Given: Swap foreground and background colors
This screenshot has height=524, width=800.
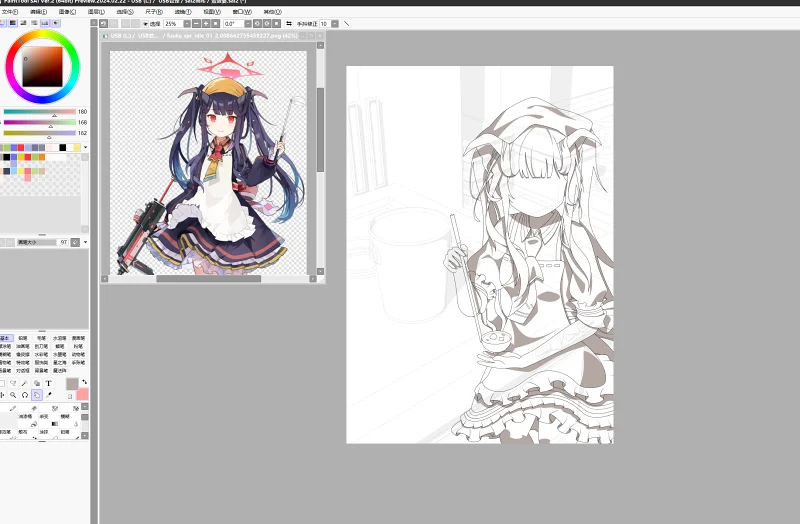Looking at the screenshot, I should point(84,382).
